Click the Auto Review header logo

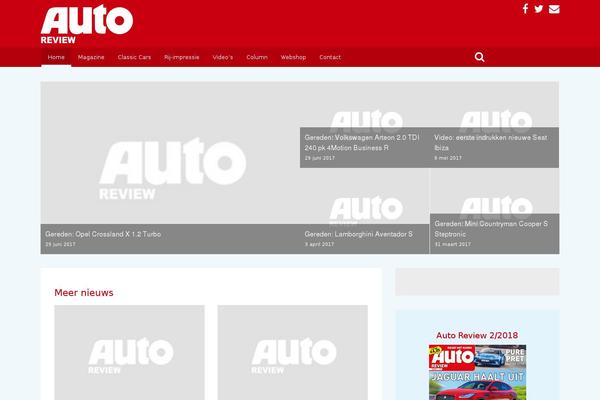87,24
